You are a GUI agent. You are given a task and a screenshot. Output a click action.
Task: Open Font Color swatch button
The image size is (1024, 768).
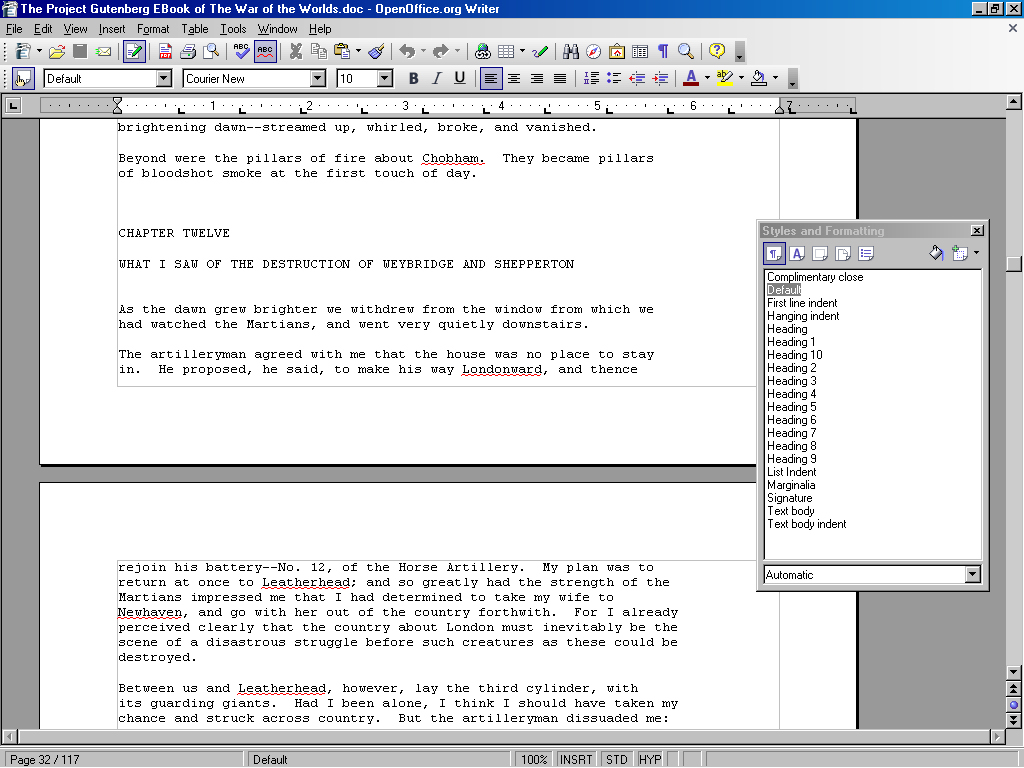click(690, 79)
